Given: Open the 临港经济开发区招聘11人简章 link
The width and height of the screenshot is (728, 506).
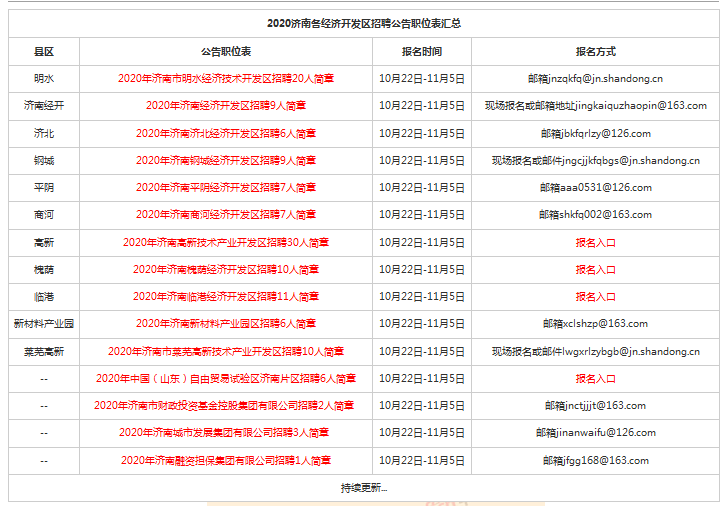Looking at the screenshot, I should tap(226, 296).
